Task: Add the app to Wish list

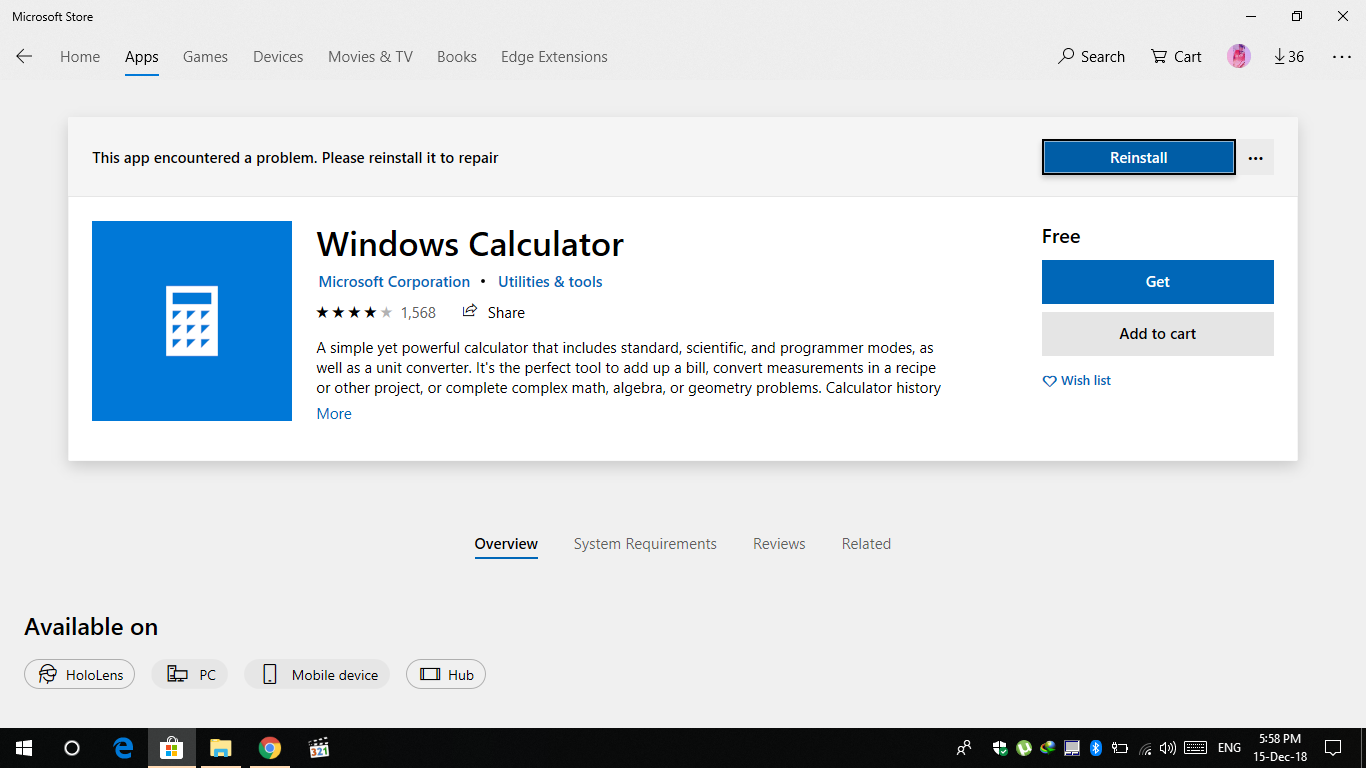Action: 1076,381
